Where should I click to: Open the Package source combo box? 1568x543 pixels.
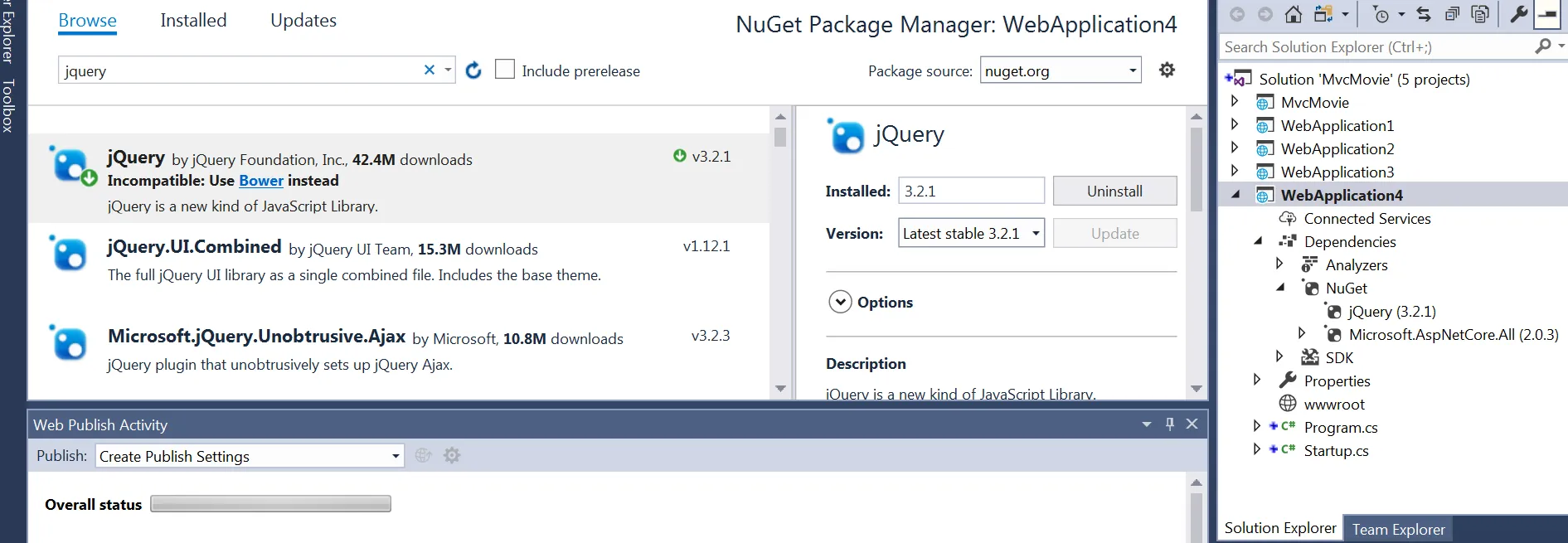(x=1061, y=70)
